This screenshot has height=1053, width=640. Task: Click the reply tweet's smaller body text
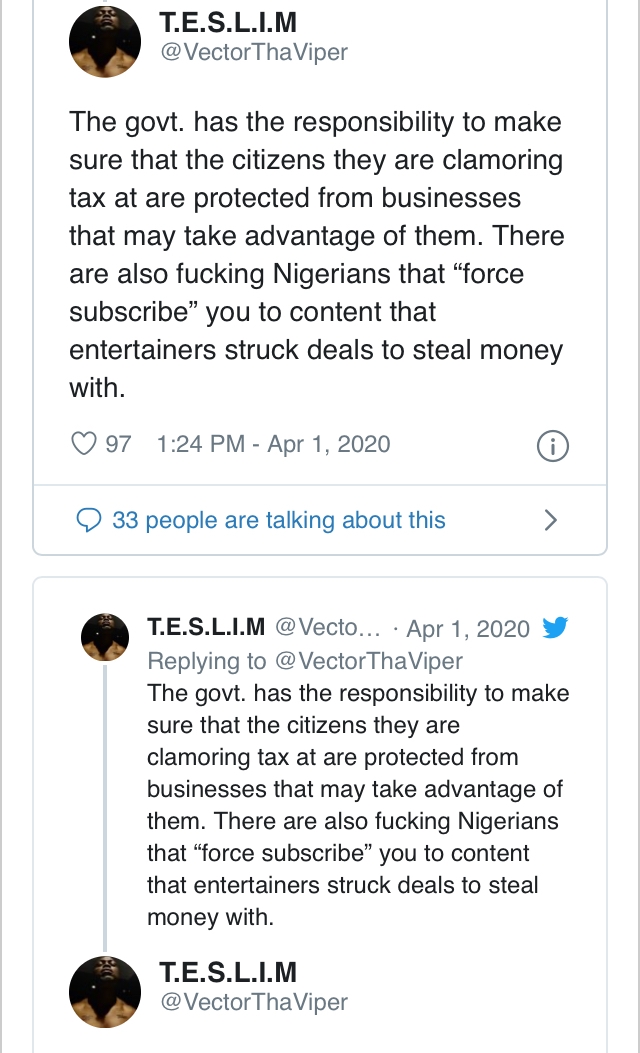coord(355,805)
